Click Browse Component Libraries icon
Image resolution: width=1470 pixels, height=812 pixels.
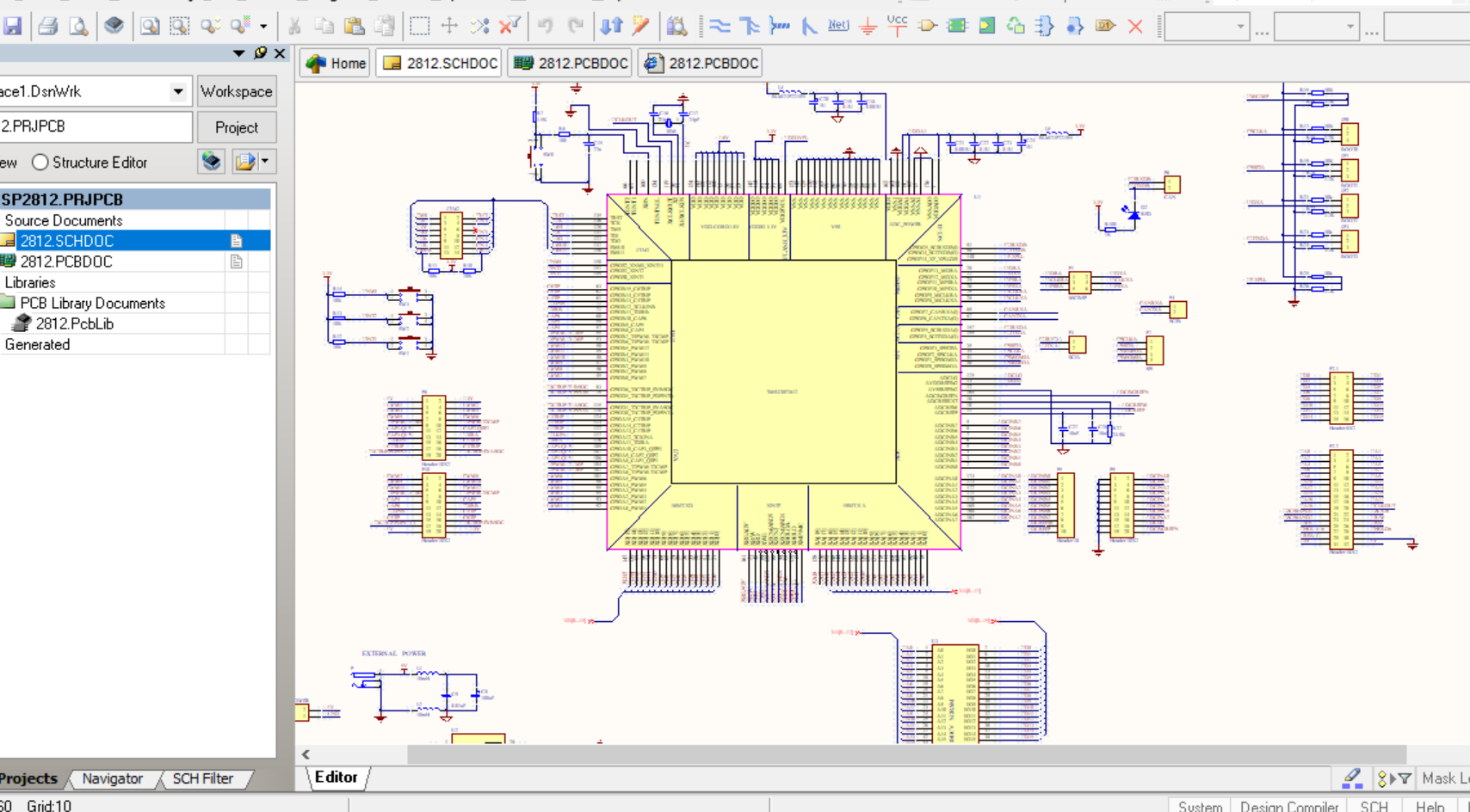tap(677, 26)
